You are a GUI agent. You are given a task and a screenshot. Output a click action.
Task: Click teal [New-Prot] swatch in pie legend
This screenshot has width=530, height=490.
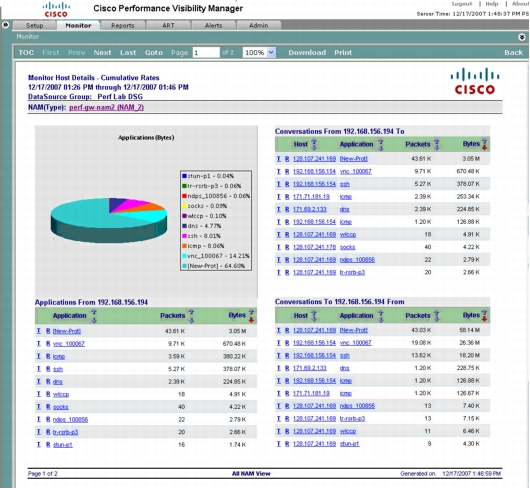(x=184, y=266)
